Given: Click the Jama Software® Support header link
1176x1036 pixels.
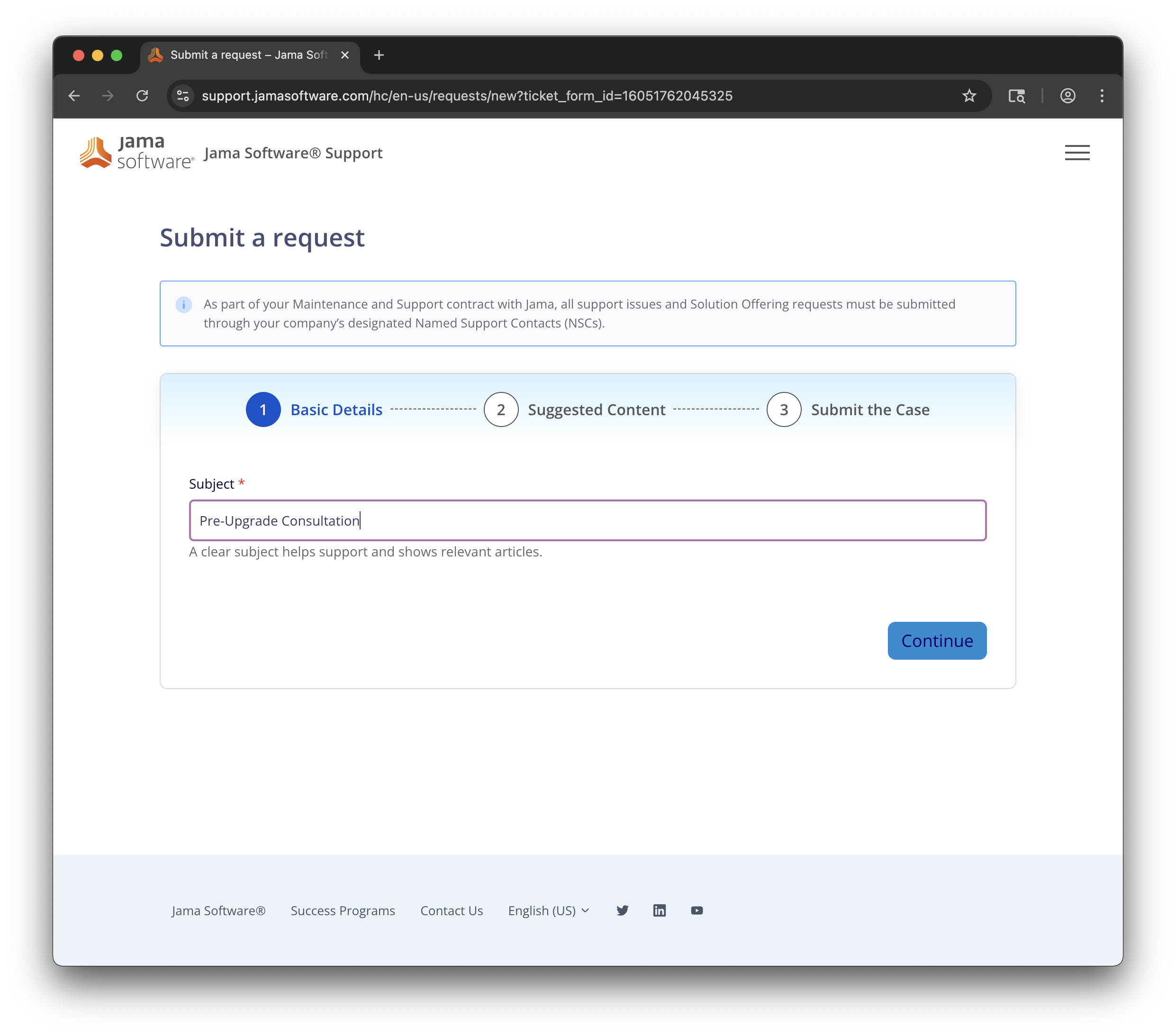Looking at the screenshot, I should (x=293, y=153).
